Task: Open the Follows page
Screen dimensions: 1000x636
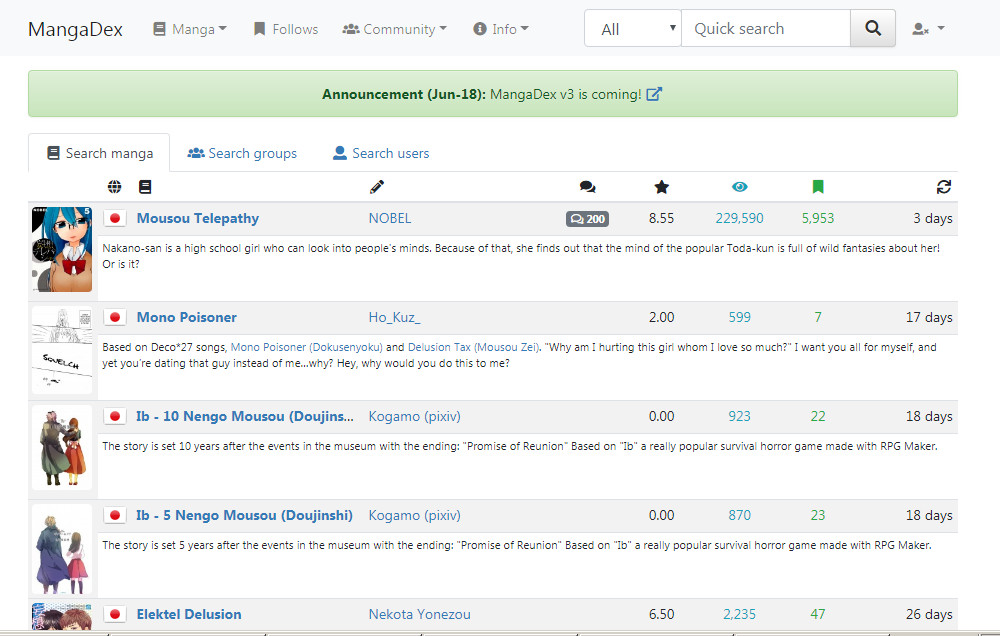Action: 286,29
